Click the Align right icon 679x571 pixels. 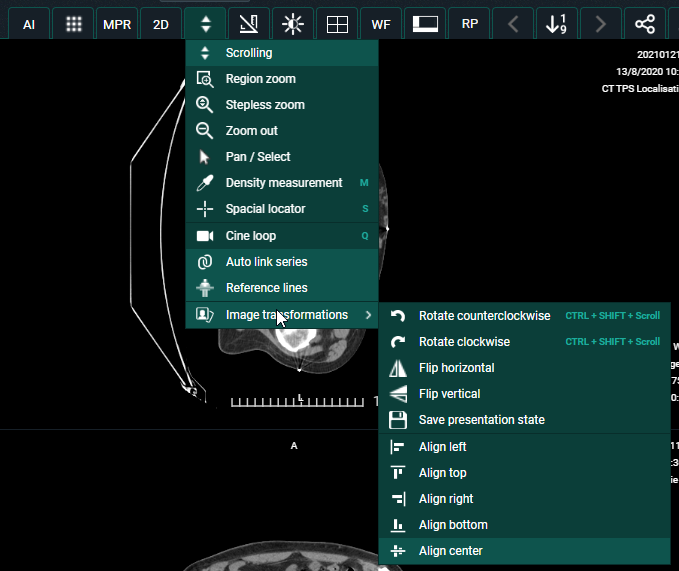[x=399, y=499]
